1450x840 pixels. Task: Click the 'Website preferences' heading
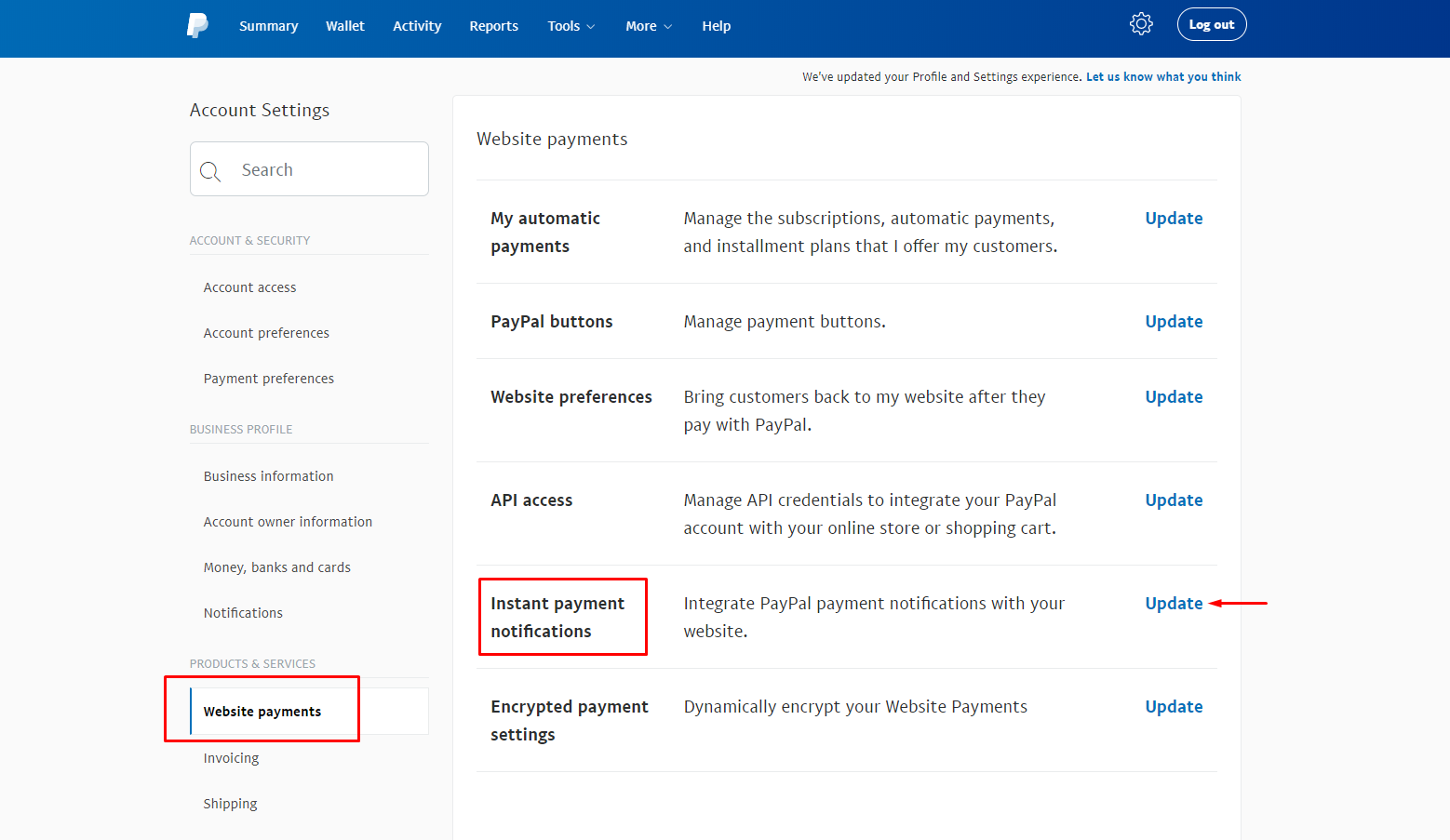(x=571, y=397)
